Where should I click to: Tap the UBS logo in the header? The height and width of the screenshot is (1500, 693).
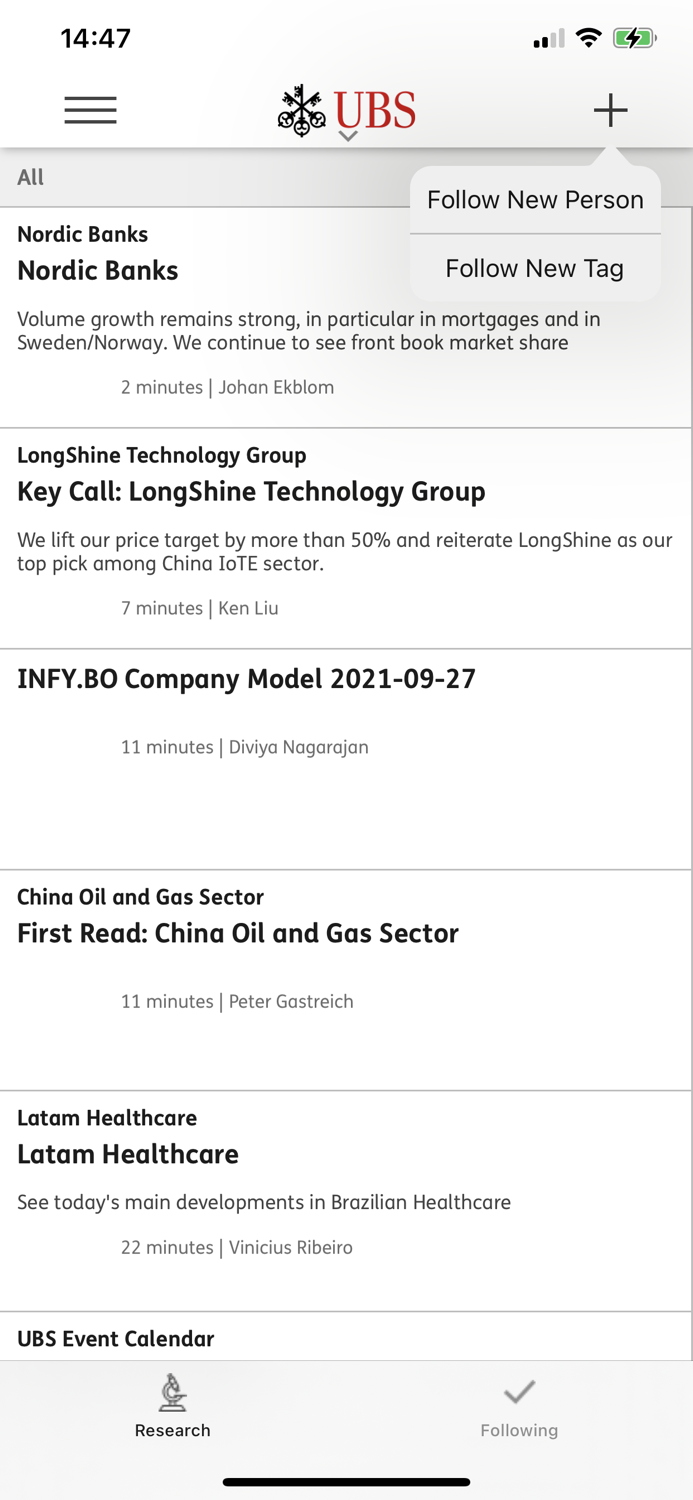pos(346,108)
